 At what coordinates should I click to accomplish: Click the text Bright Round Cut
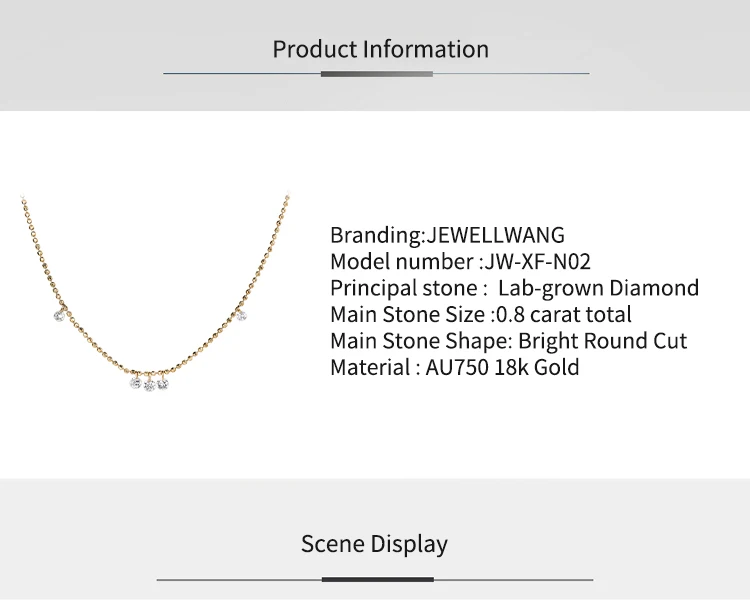click(603, 341)
